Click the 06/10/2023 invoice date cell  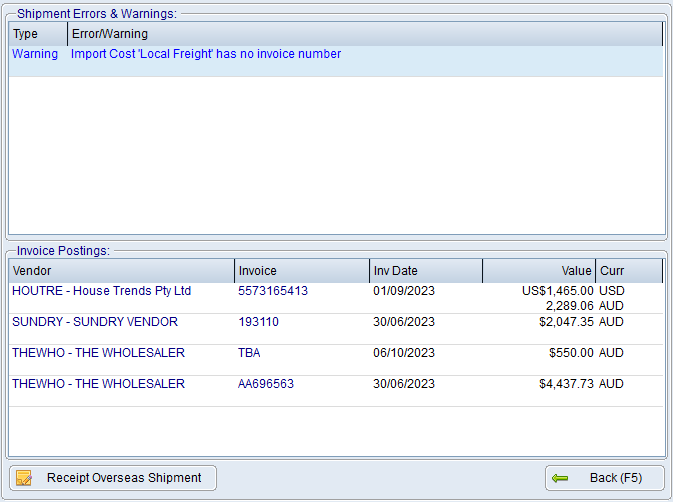click(404, 353)
